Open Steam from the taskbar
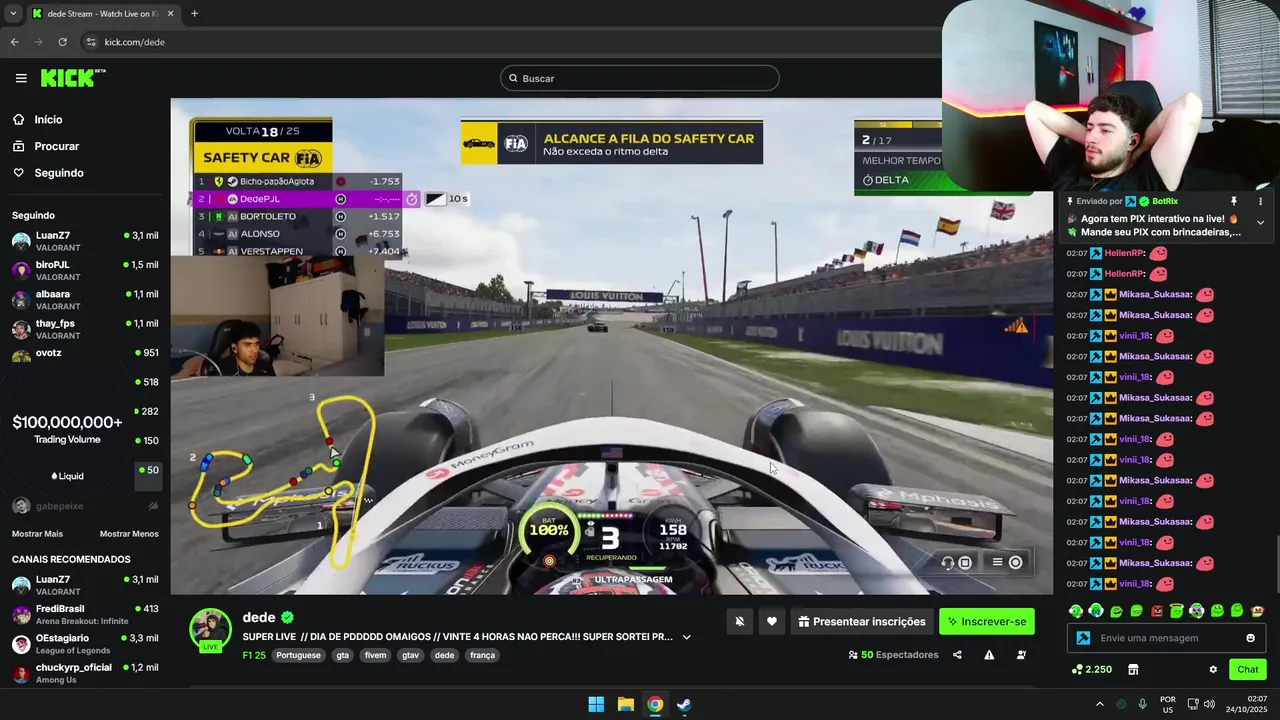The image size is (1280, 720). [x=684, y=704]
